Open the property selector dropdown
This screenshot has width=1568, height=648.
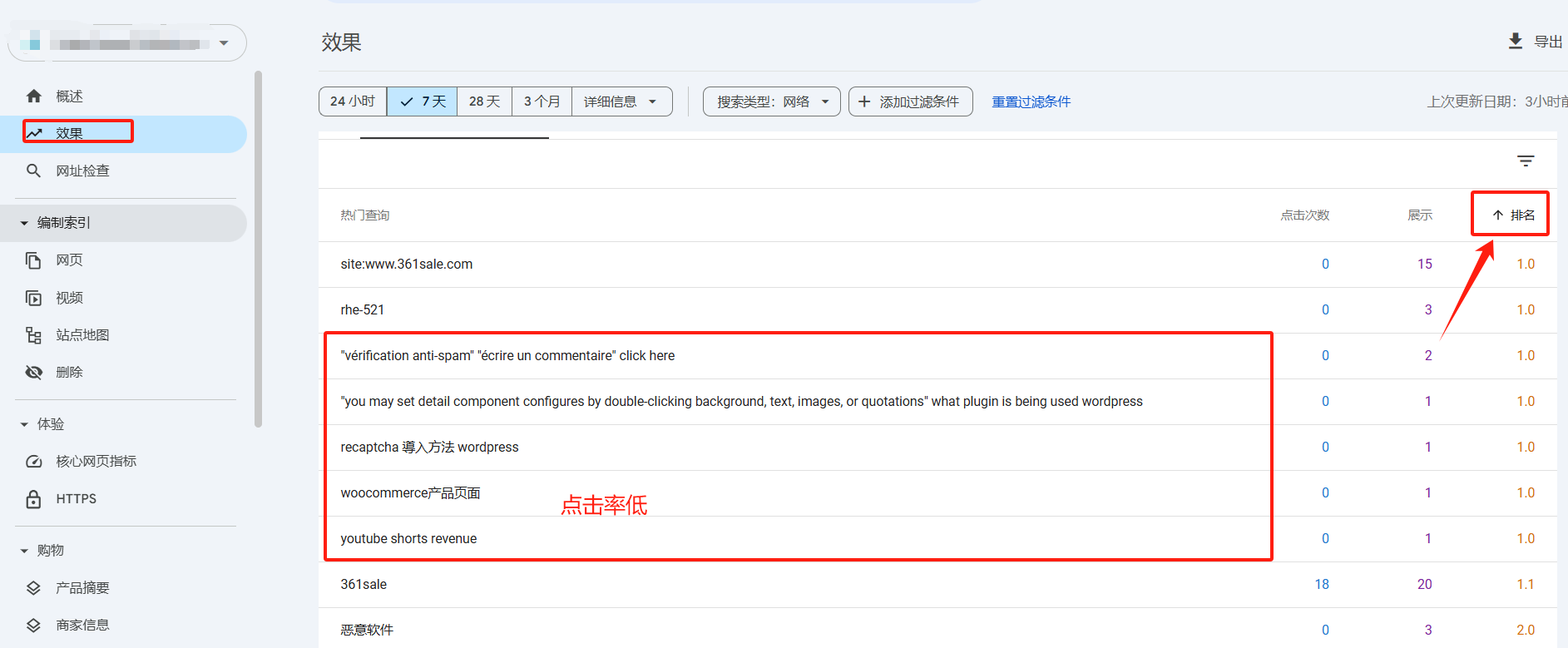click(224, 43)
